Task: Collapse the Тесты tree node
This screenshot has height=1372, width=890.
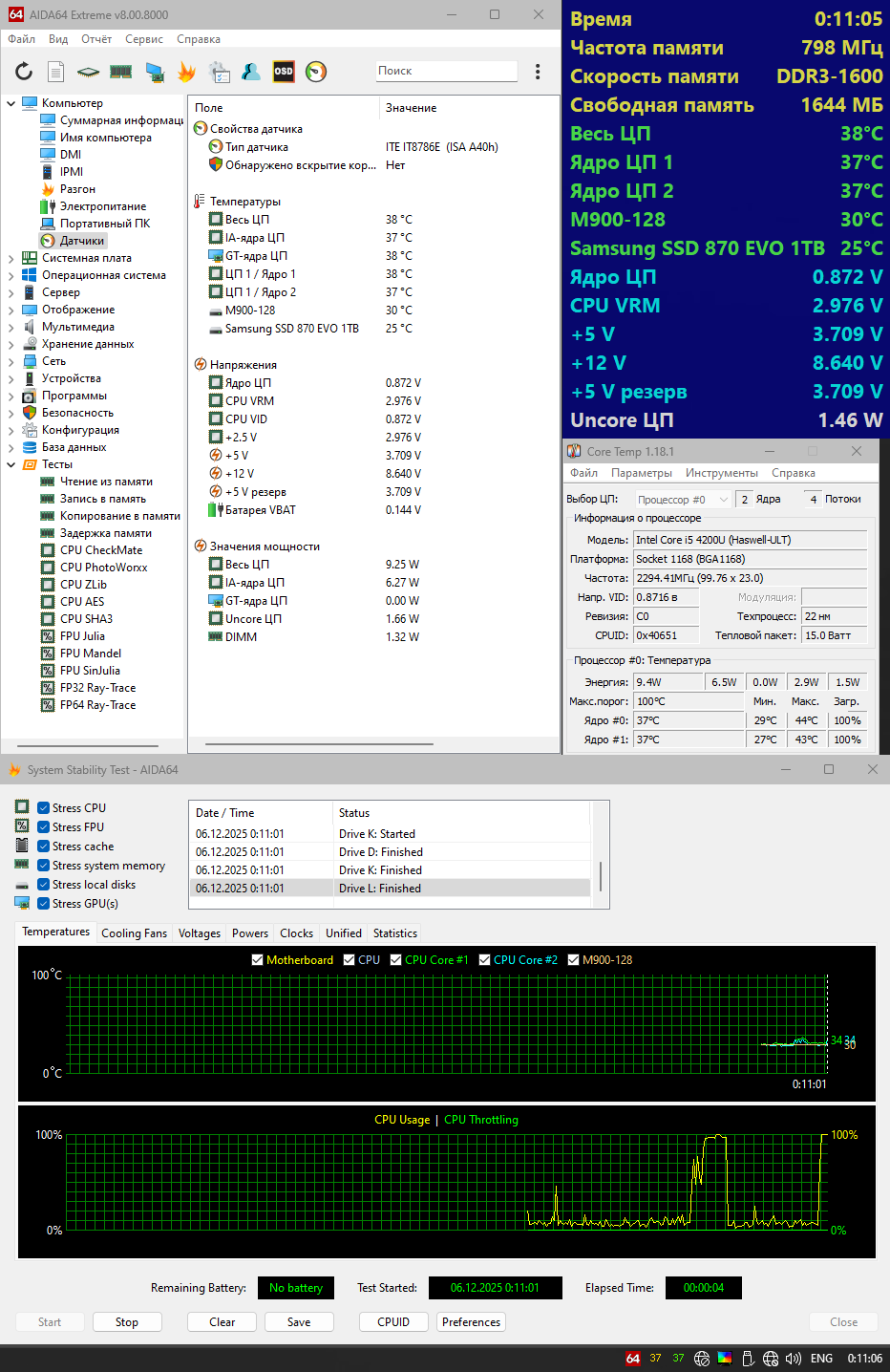Action: (x=11, y=464)
